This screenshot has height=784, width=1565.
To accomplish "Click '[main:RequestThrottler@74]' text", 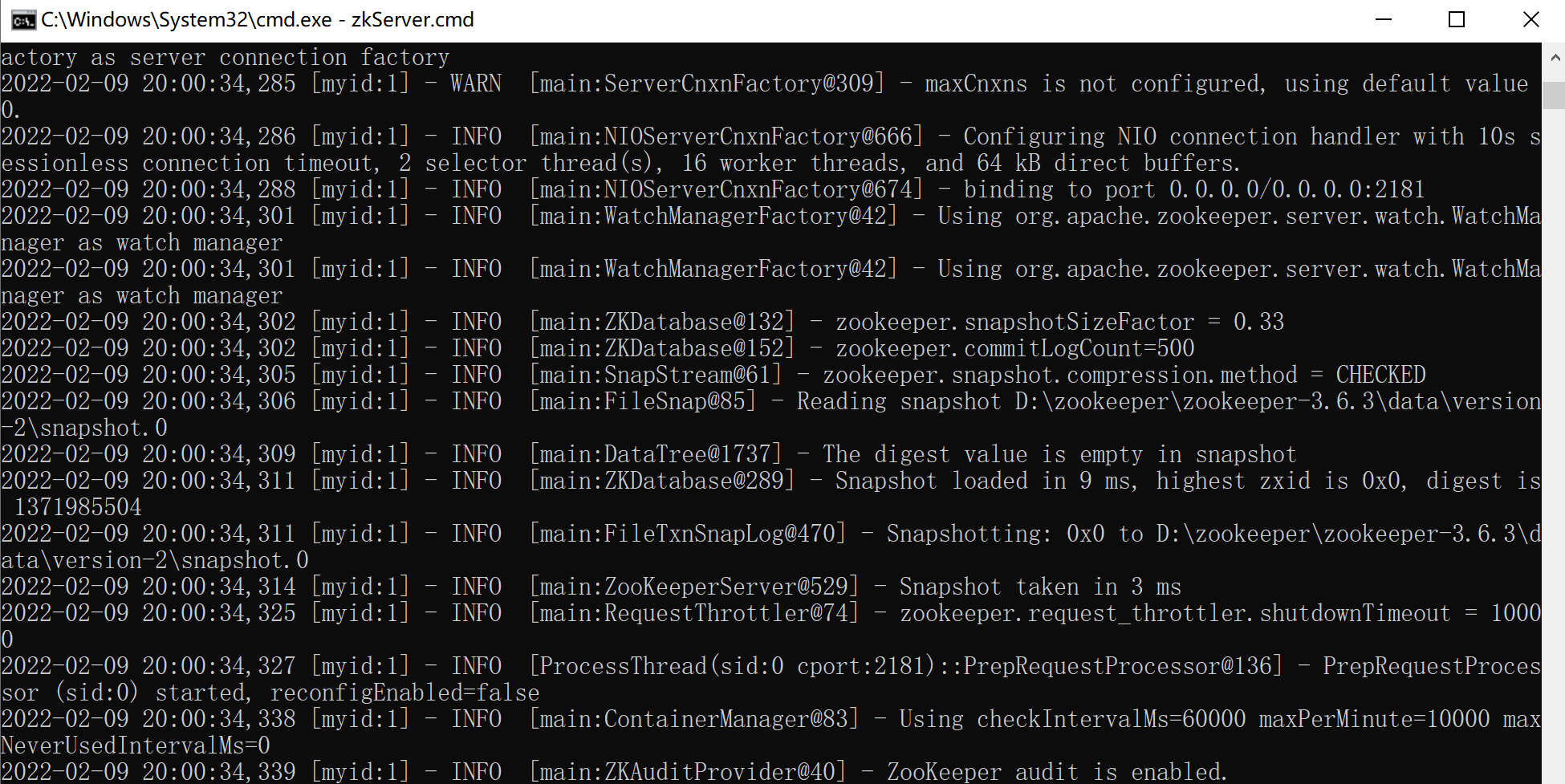I will (694, 613).
